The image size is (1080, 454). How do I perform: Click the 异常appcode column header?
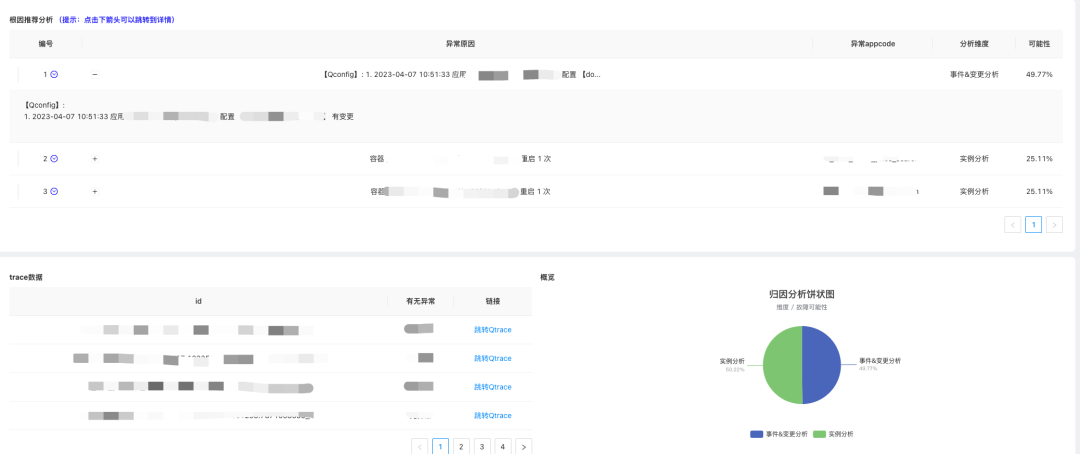click(x=873, y=43)
